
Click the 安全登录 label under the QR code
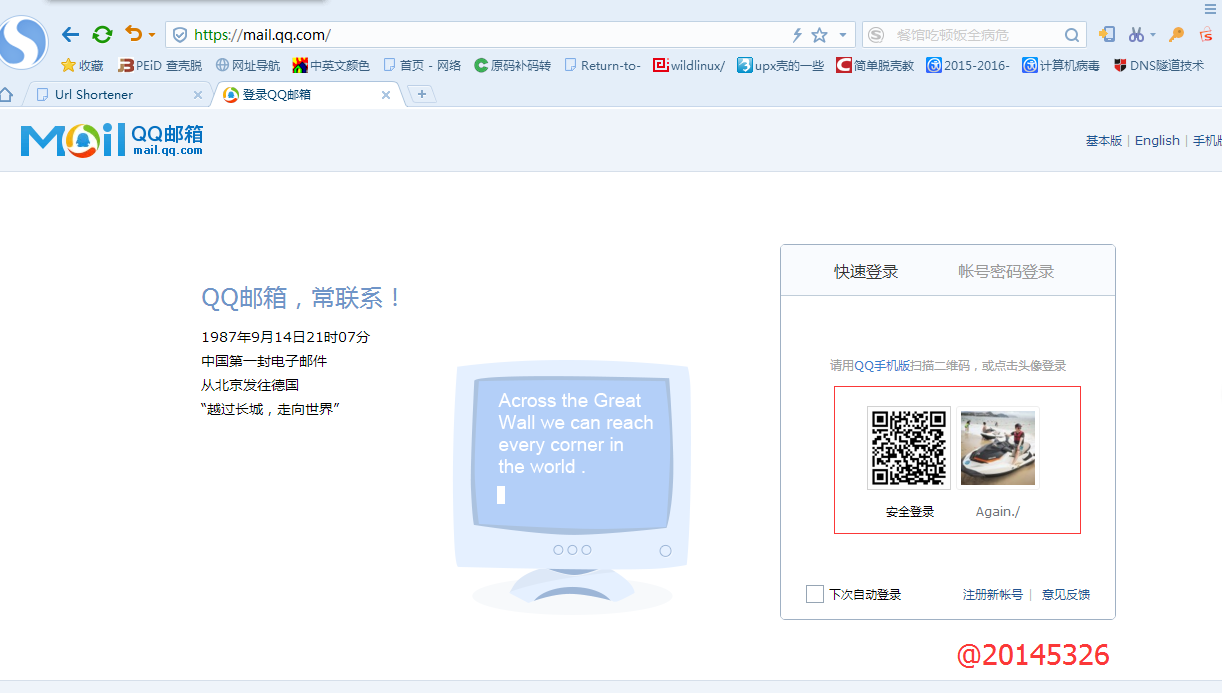[910, 512]
